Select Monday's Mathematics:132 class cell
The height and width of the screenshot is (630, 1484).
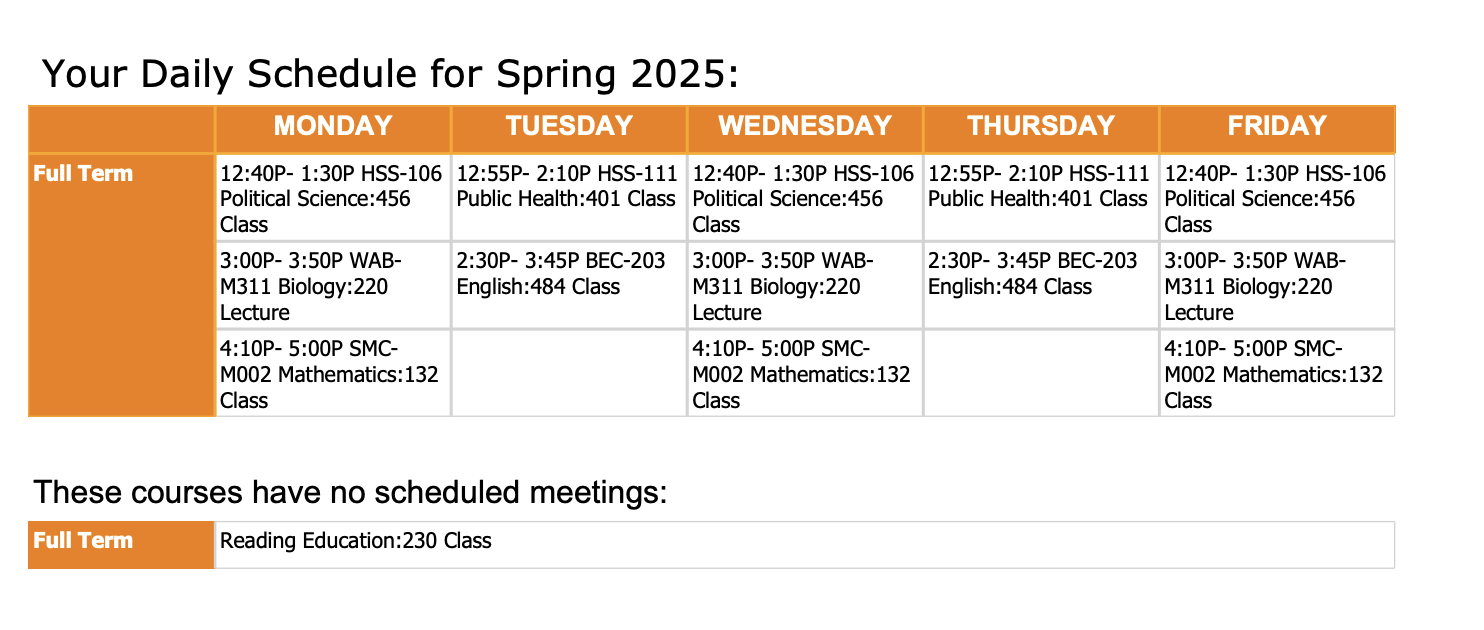(x=329, y=374)
